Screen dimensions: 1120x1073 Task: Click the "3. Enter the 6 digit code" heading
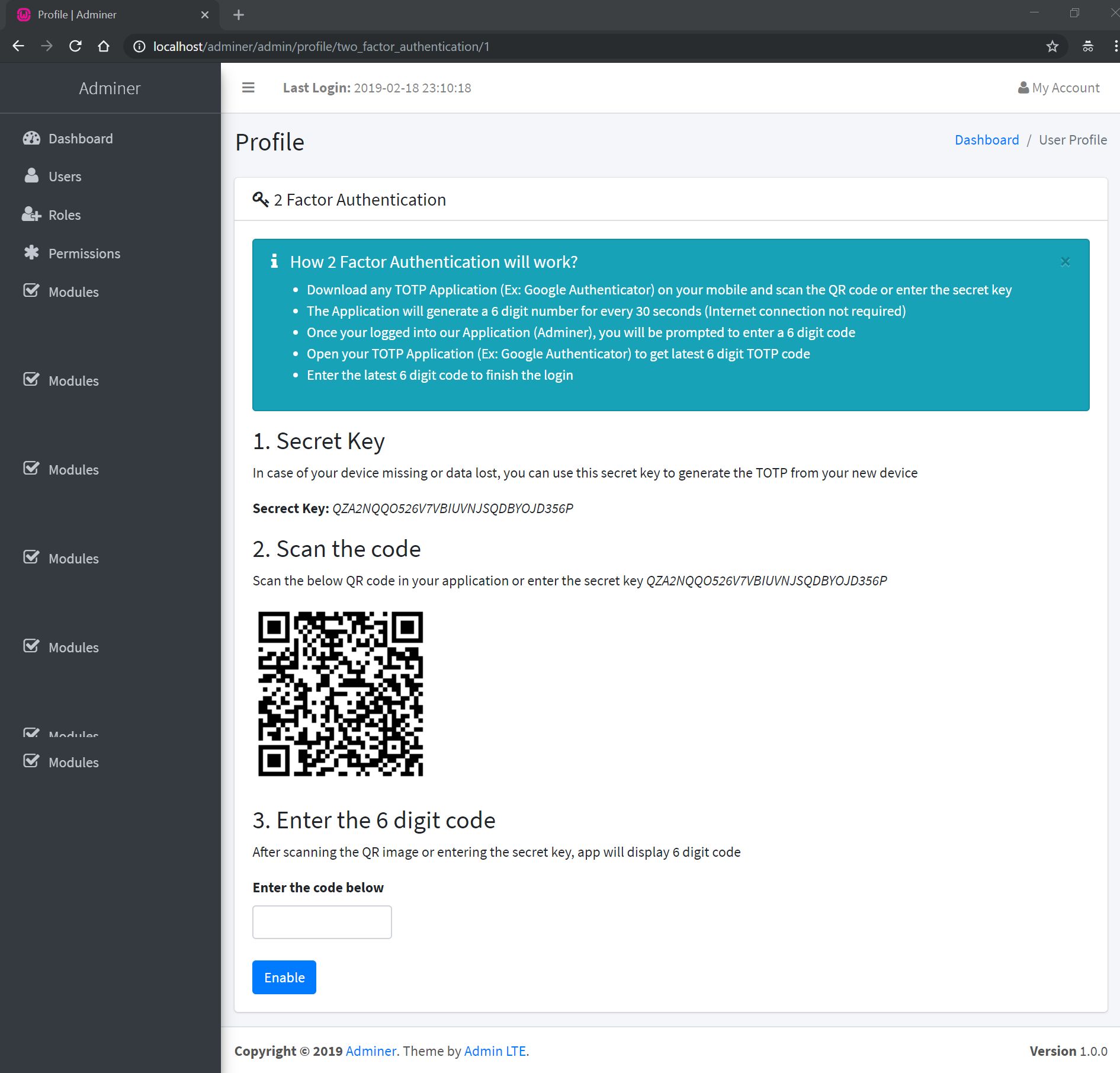(x=374, y=821)
